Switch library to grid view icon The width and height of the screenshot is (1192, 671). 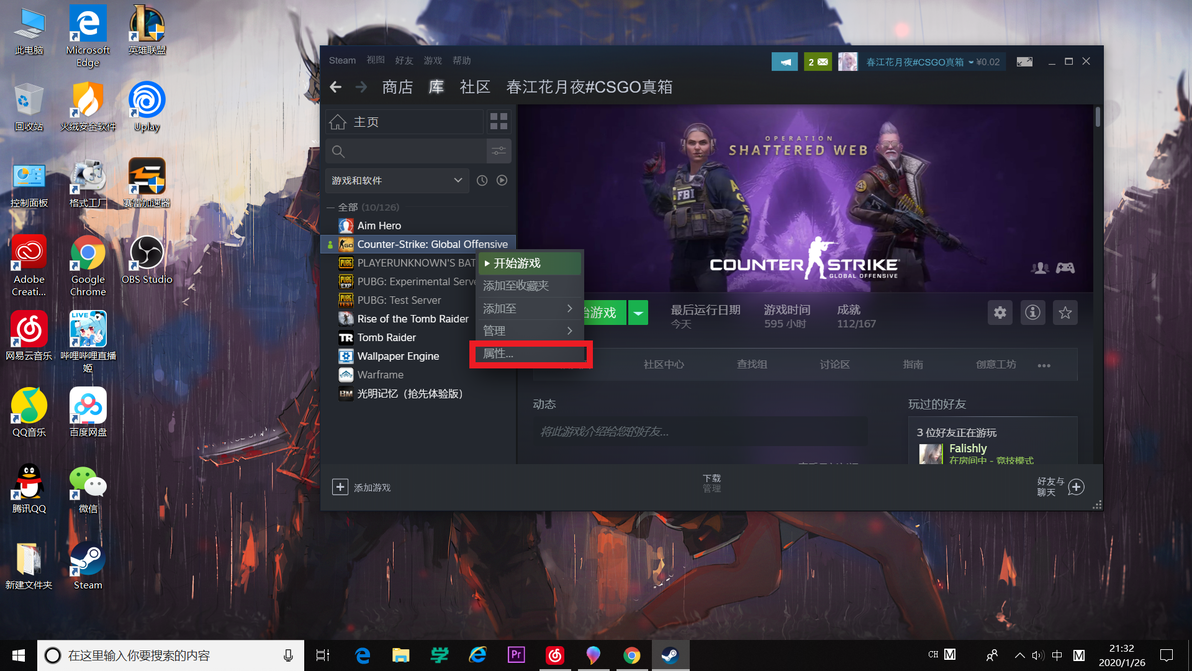pos(499,122)
